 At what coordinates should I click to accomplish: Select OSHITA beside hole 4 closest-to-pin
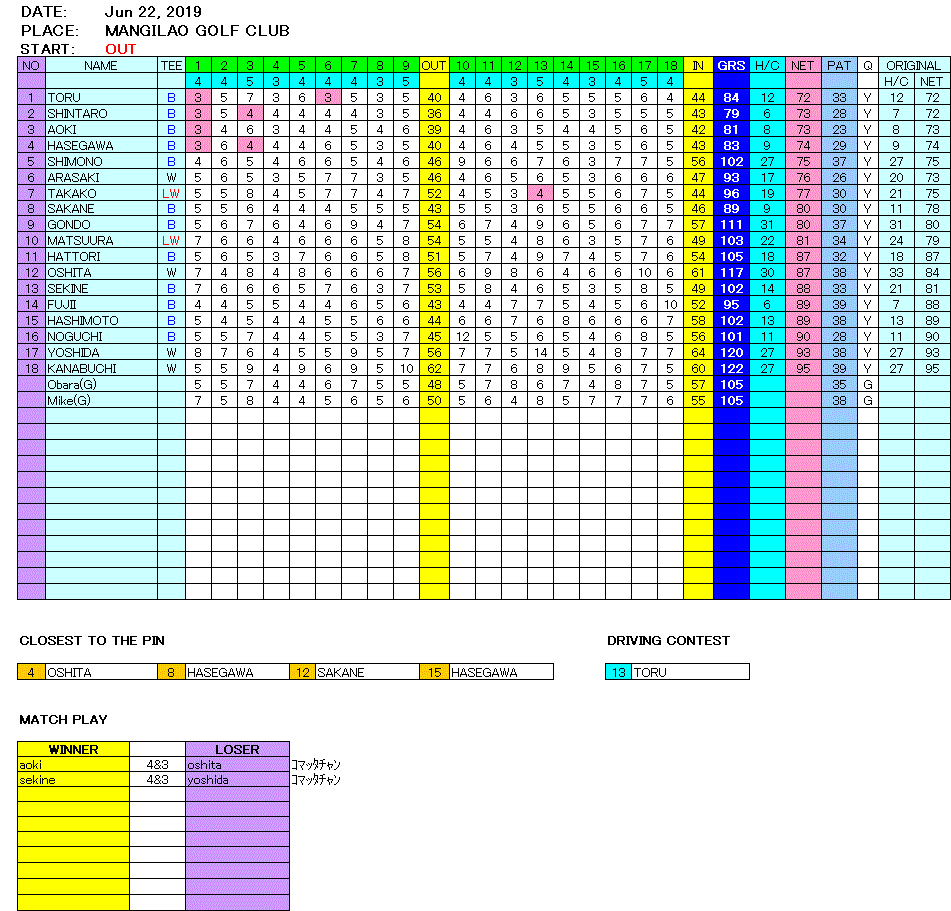point(70,673)
